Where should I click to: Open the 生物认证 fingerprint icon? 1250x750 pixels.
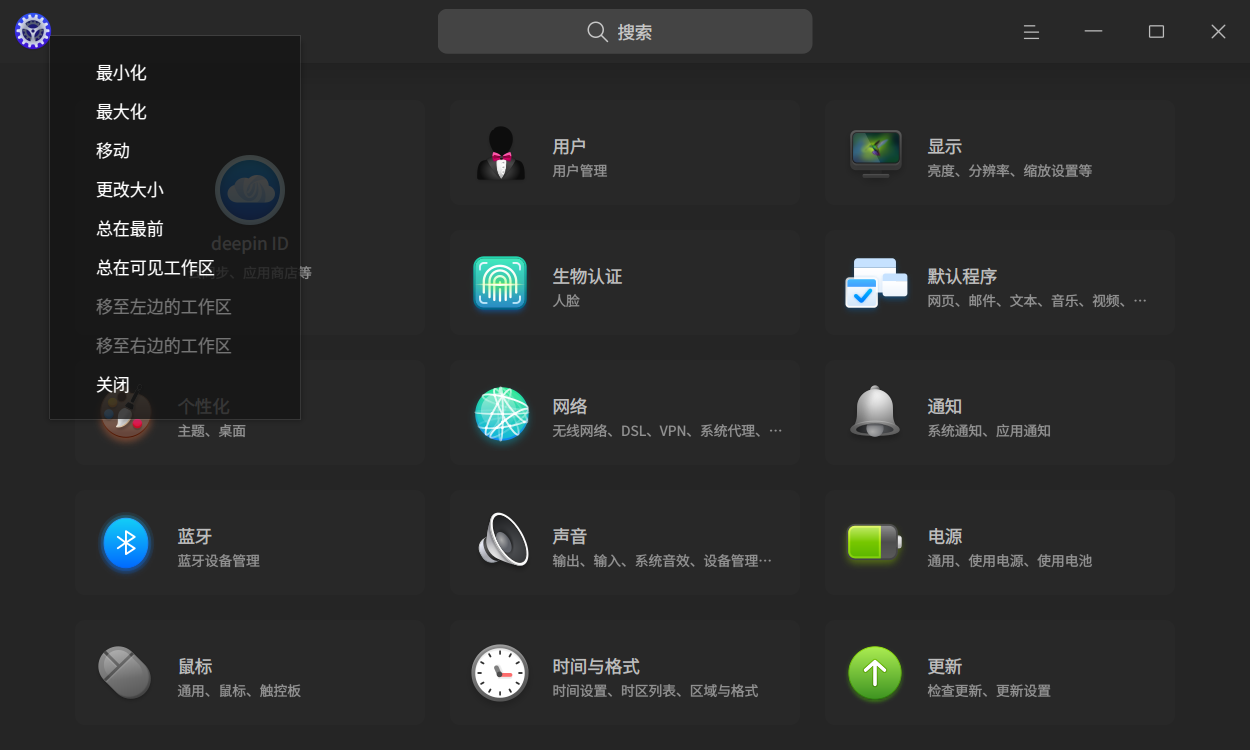[x=500, y=283]
